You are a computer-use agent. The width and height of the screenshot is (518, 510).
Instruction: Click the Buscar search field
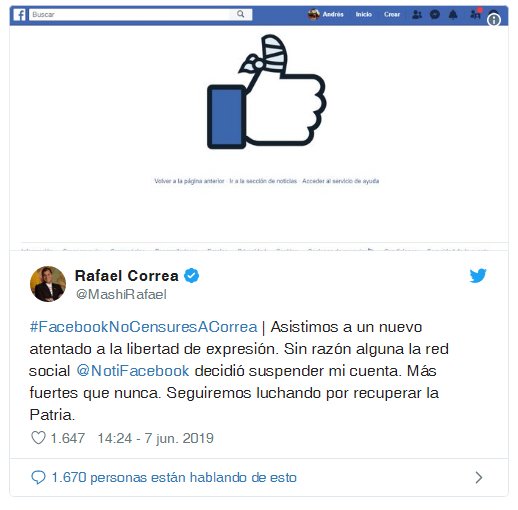(x=133, y=14)
